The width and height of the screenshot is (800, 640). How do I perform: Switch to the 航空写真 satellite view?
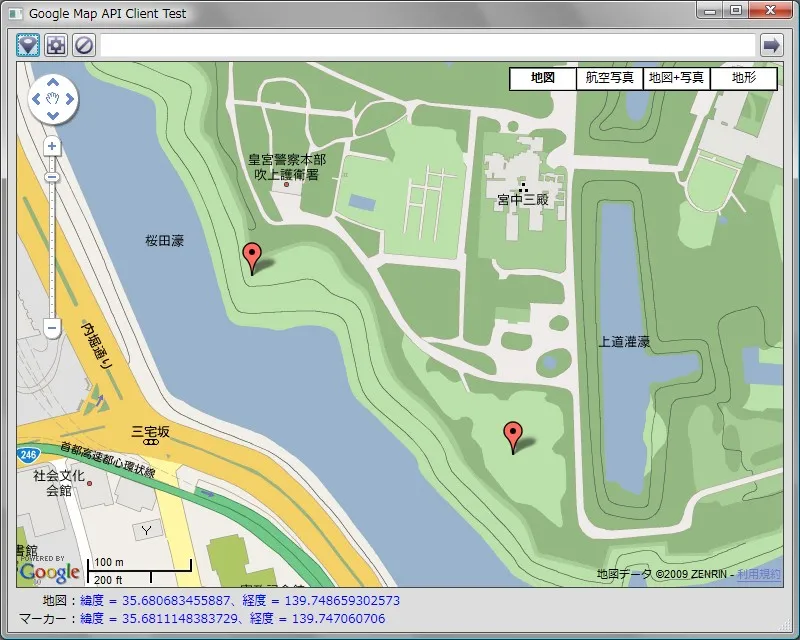pyautogui.click(x=610, y=78)
